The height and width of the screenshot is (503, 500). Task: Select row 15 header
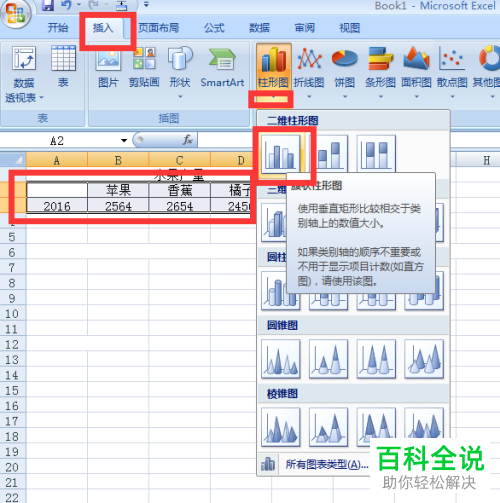click(x=12, y=390)
